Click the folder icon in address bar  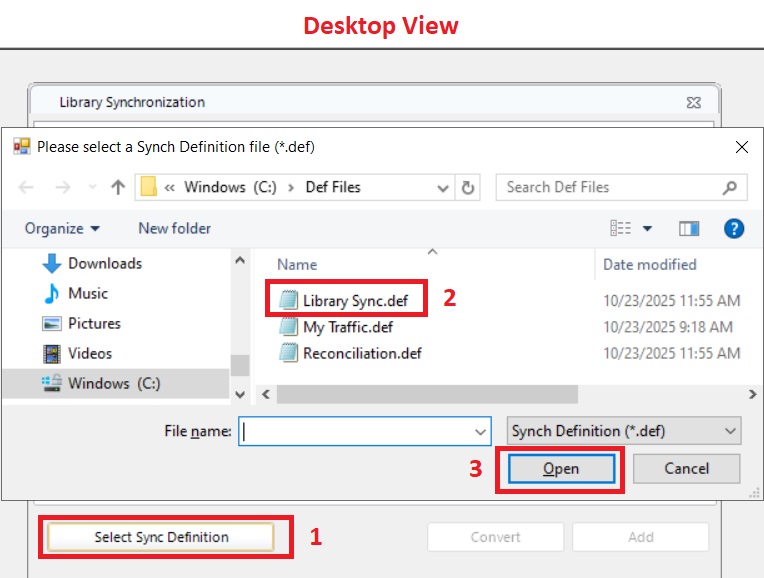149,187
